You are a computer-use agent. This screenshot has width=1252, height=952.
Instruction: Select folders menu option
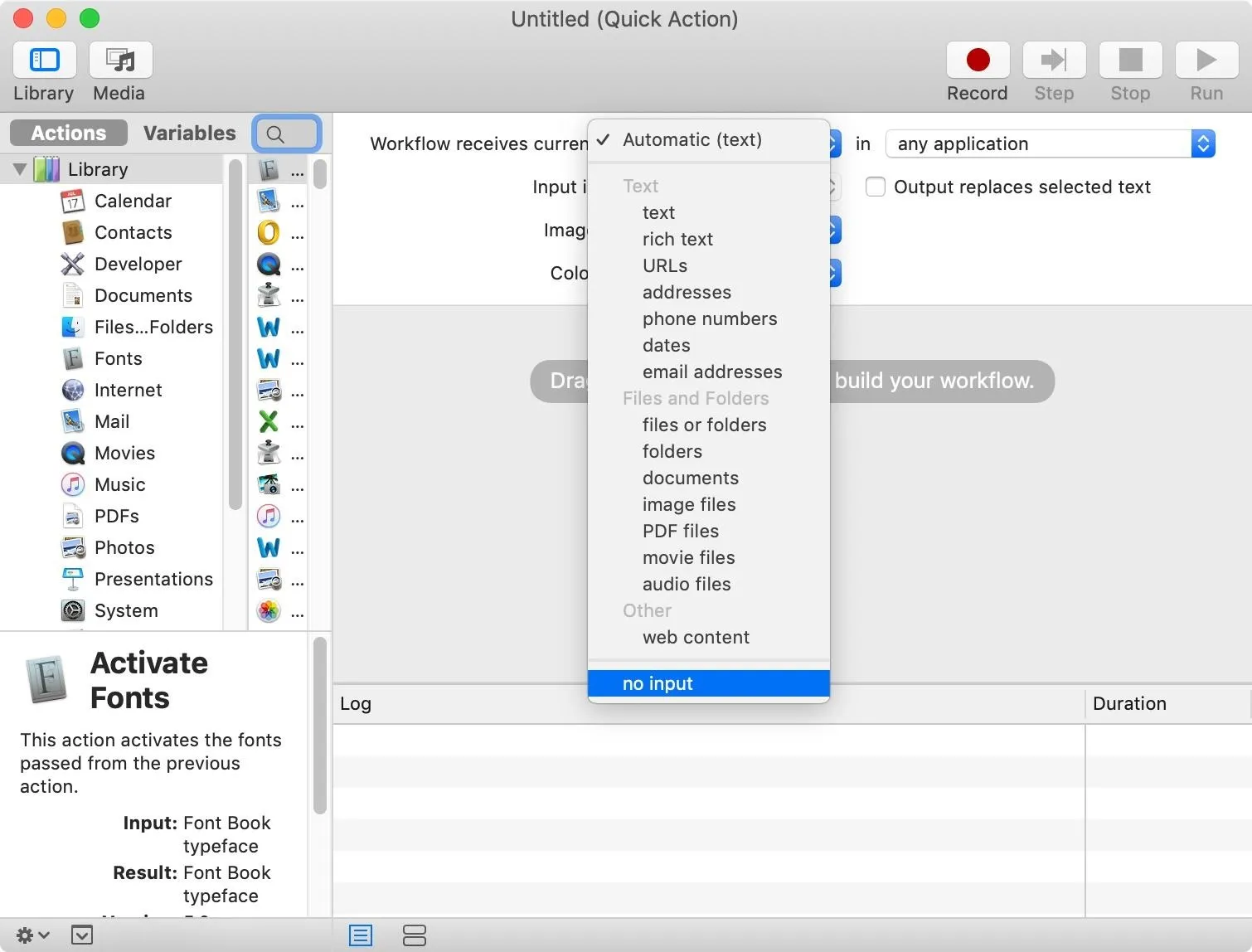[709, 451]
